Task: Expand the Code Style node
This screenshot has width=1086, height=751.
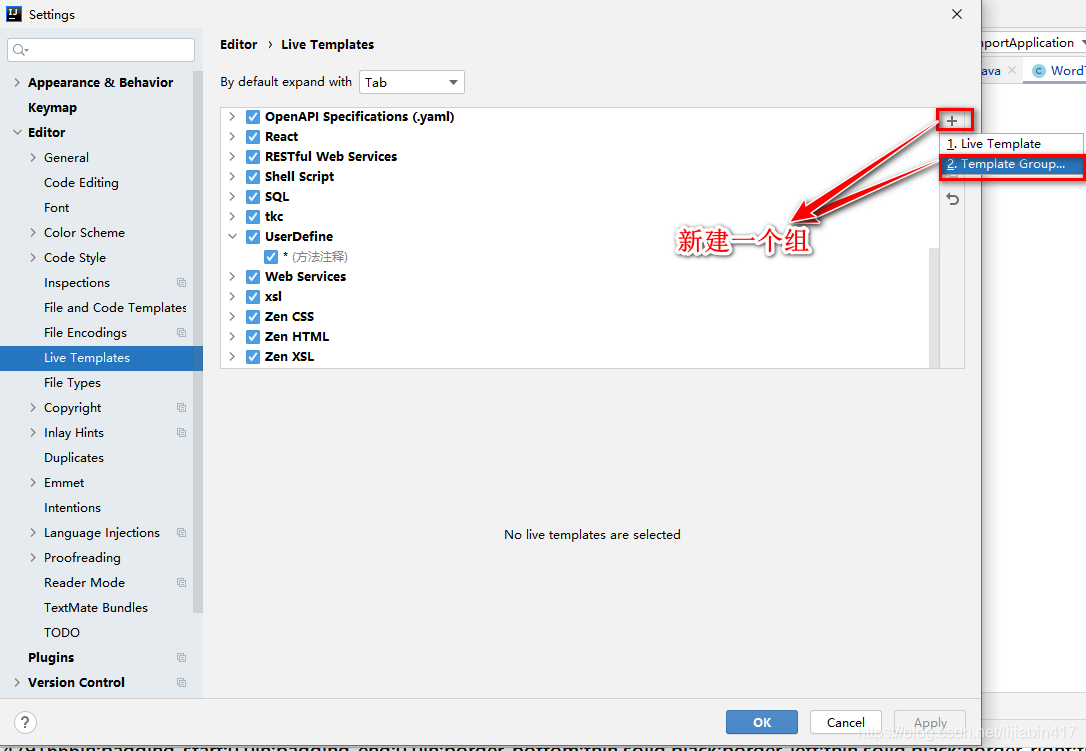Action: point(33,258)
